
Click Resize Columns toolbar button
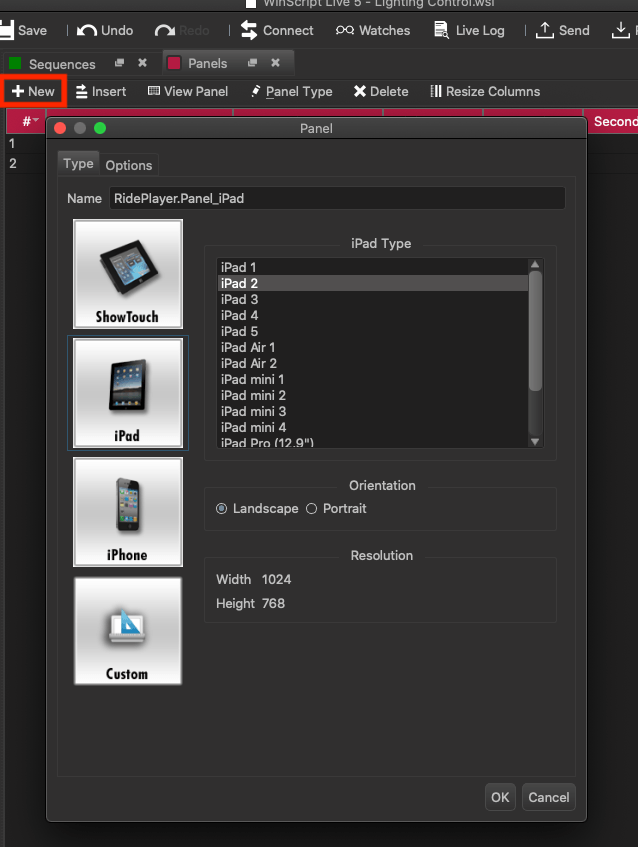pos(485,91)
